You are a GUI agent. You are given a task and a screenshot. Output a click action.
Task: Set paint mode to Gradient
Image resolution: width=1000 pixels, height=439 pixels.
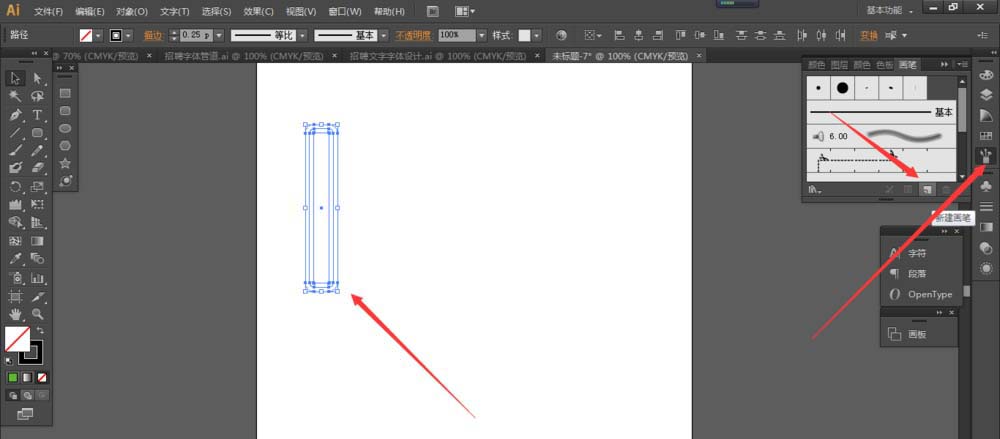[x=27, y=378]
